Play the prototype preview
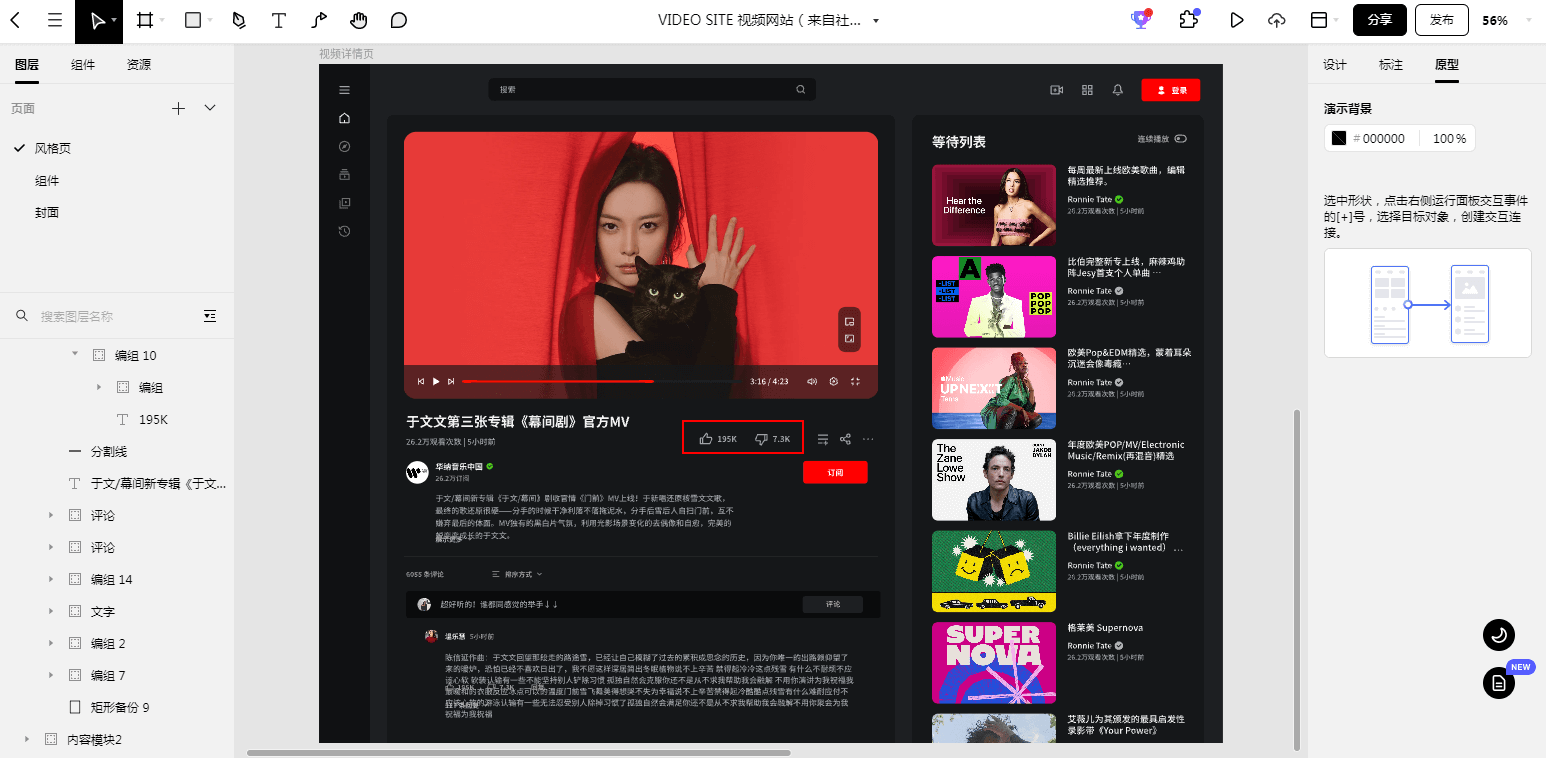This screenshot has width=1546, height=758. 1237,20
